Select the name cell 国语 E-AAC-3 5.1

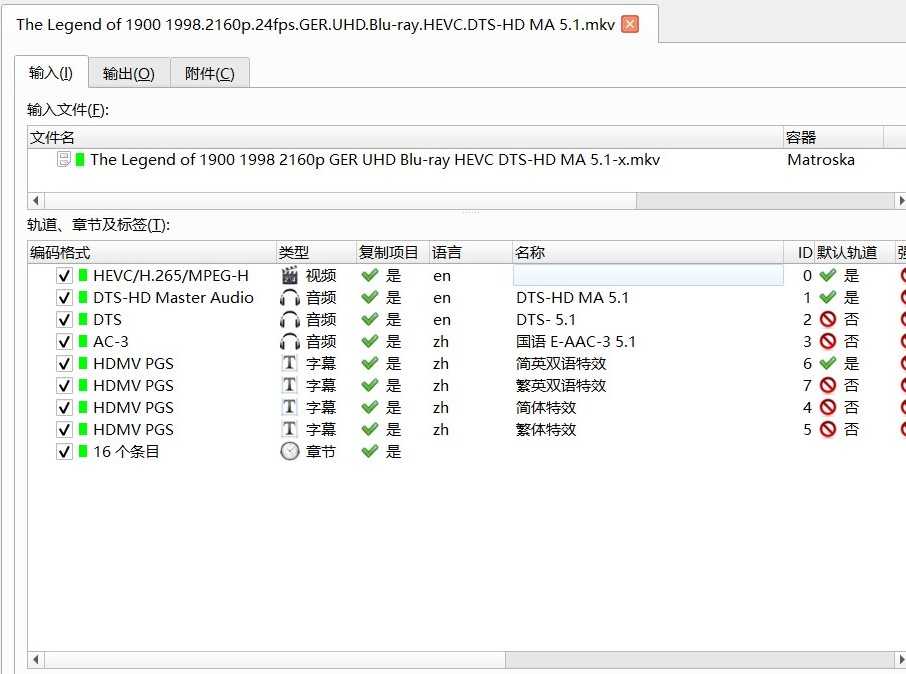[575, 342]
